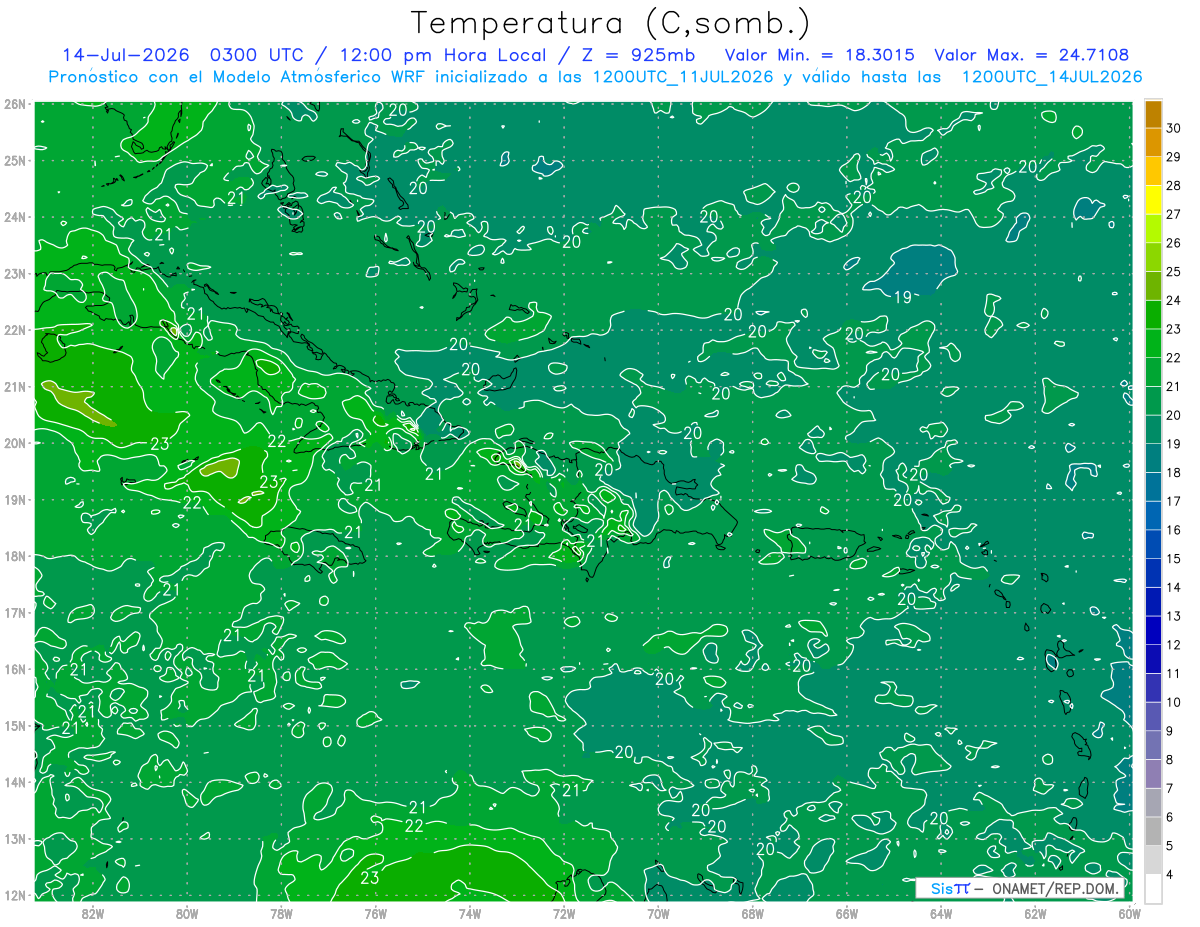
Task: Click the color scale label 27
Action: [1174, 214]
